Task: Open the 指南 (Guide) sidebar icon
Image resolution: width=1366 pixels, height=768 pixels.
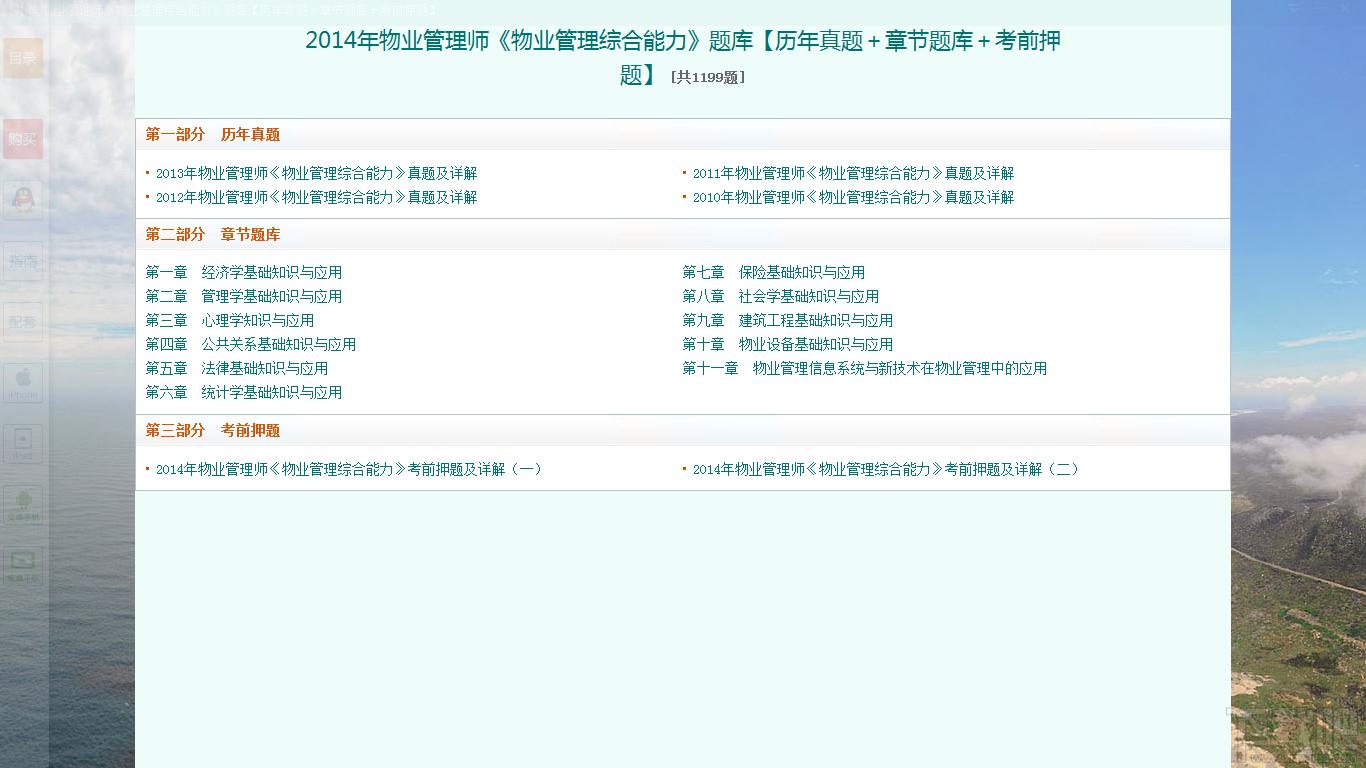Action: (x=22, y=261)
